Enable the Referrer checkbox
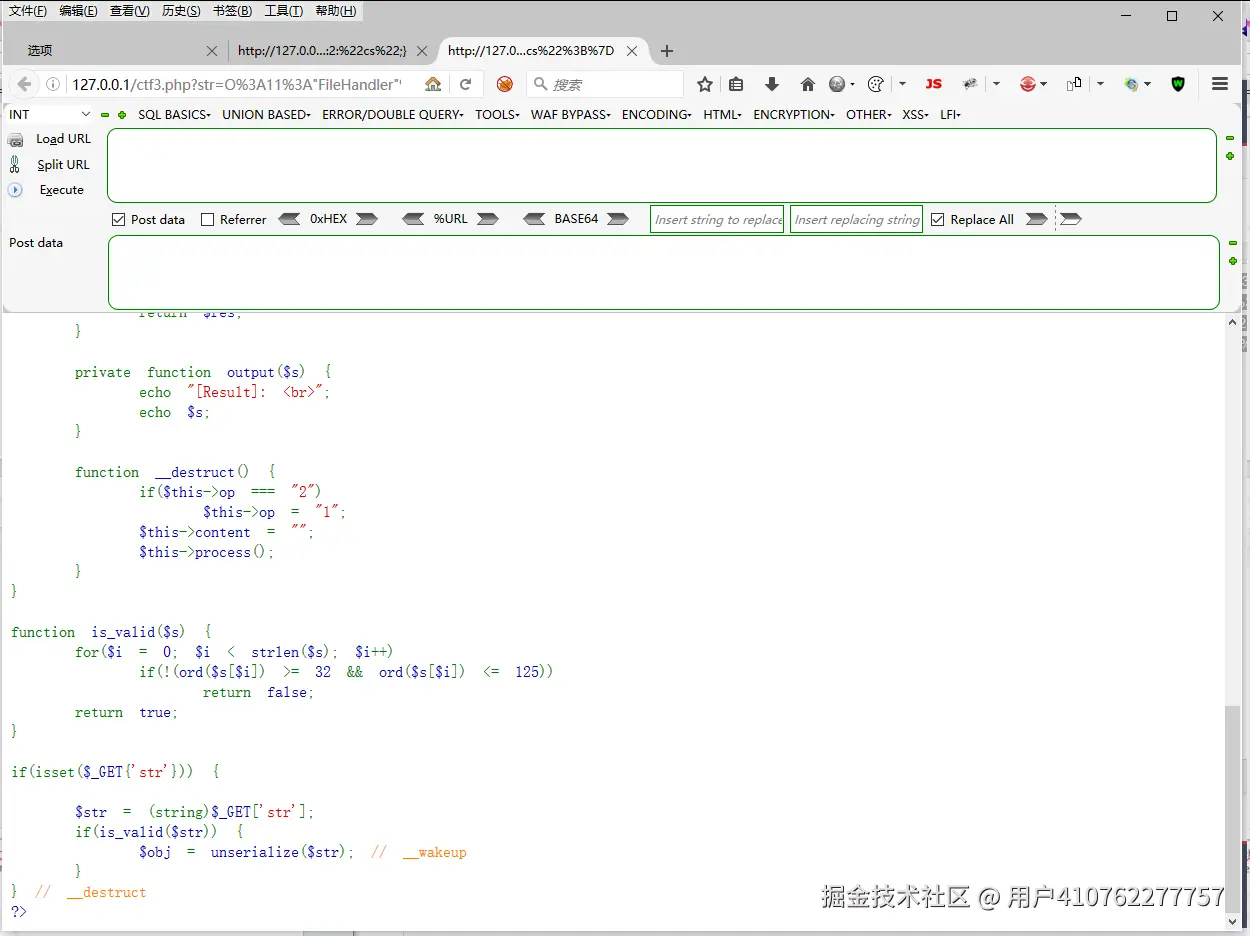 (208, 219)
